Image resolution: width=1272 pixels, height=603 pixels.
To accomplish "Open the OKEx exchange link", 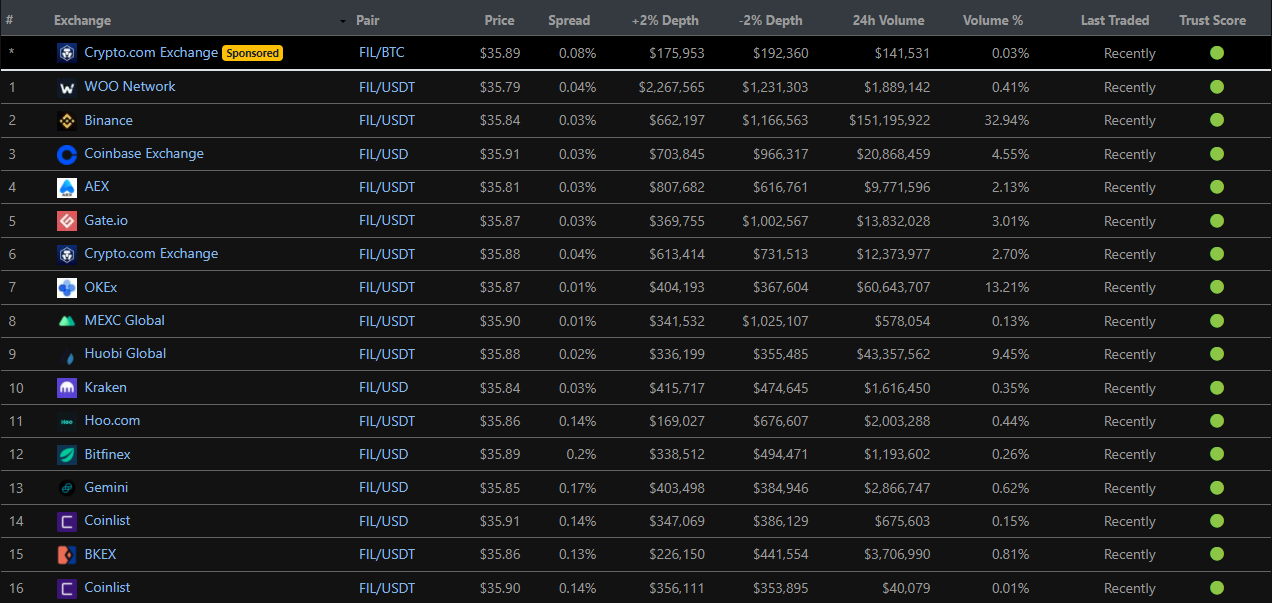I will pos(100,287).
